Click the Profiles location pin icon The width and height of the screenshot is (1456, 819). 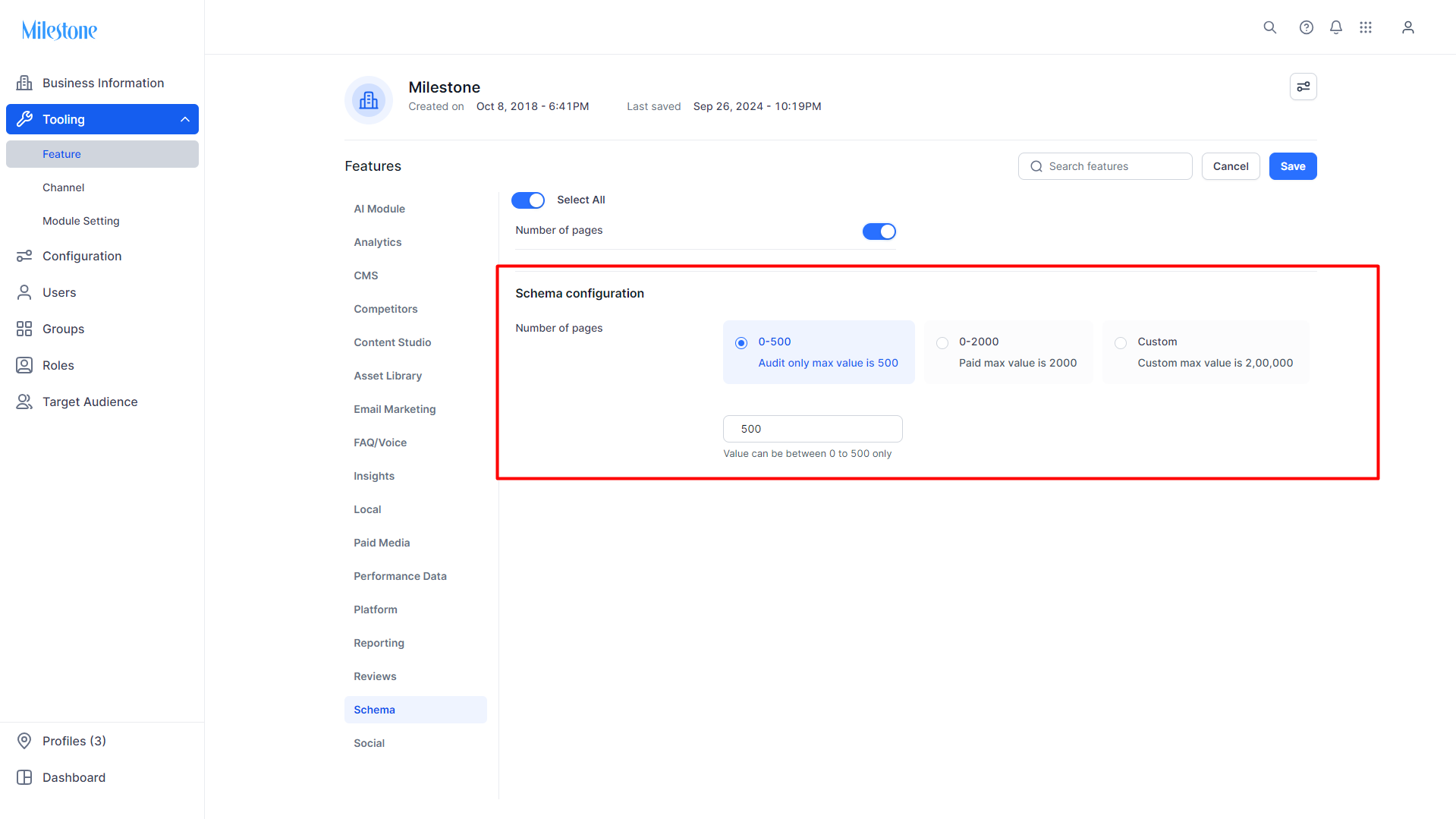24,741
